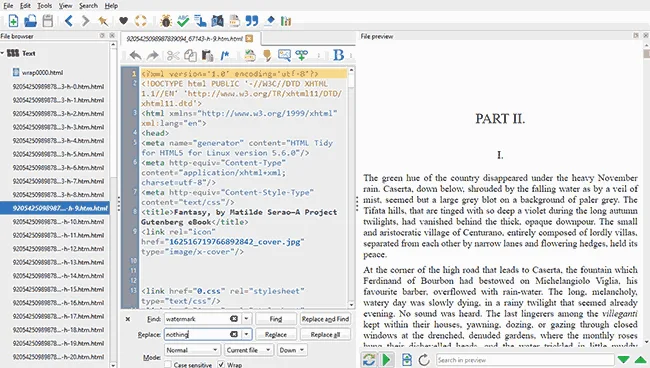Toggle auto-reload preview button
Image resolution: width=650 pixels, height=368 pixels.
369,359
